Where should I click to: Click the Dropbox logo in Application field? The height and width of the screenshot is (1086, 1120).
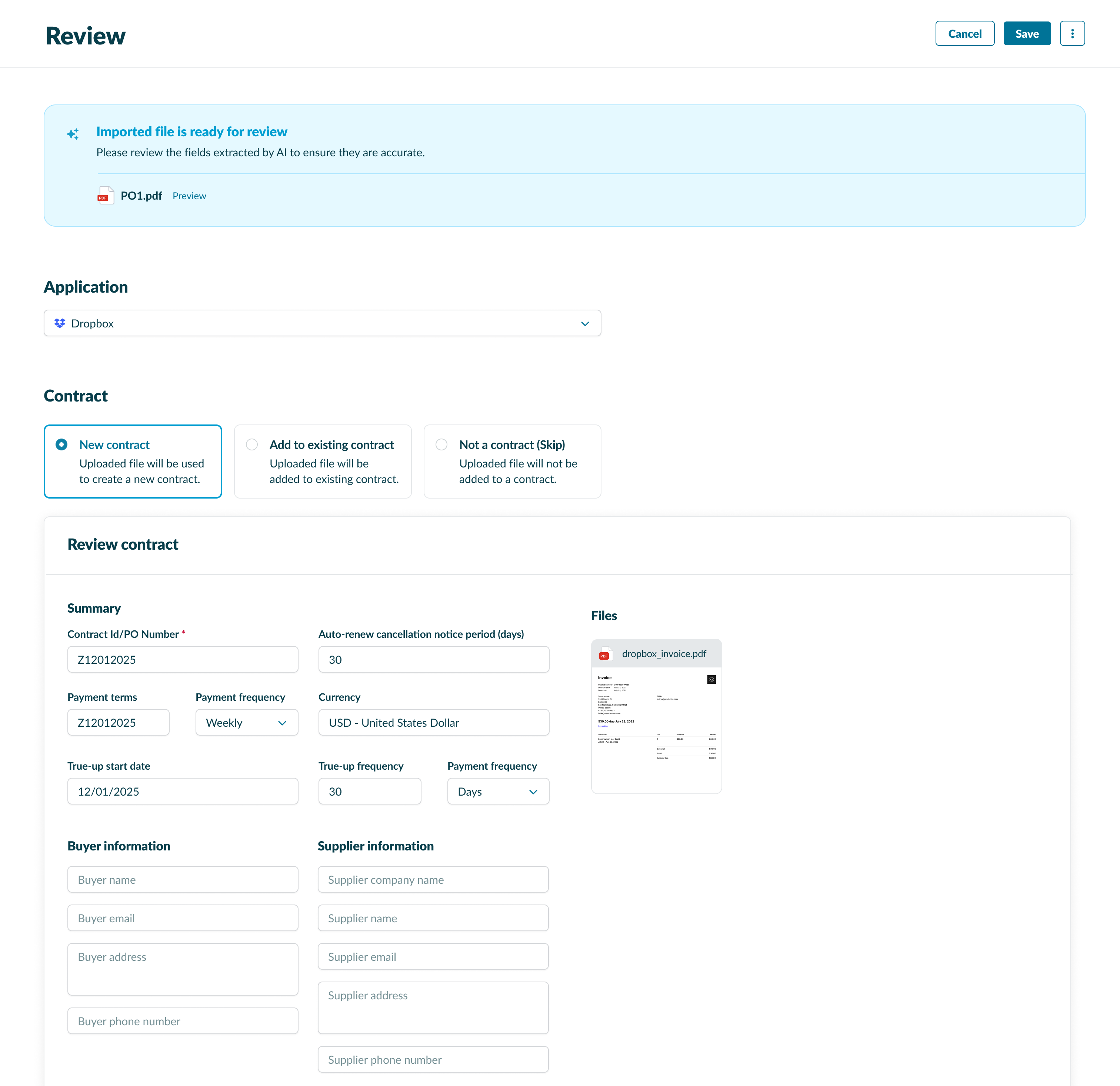(59, 323)
